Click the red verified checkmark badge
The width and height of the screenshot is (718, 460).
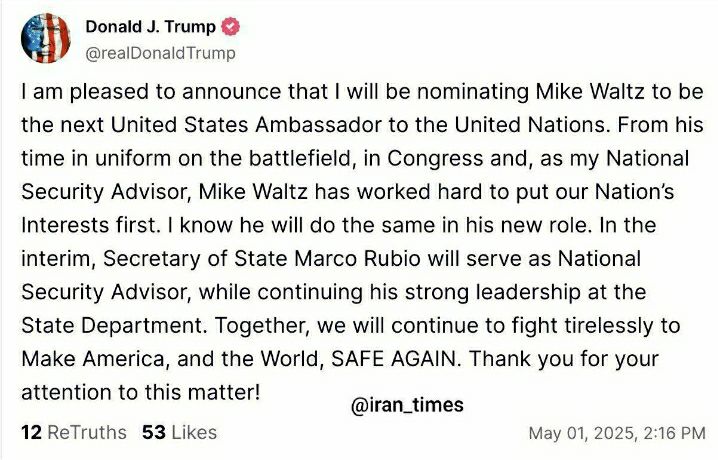pos(231,27)
